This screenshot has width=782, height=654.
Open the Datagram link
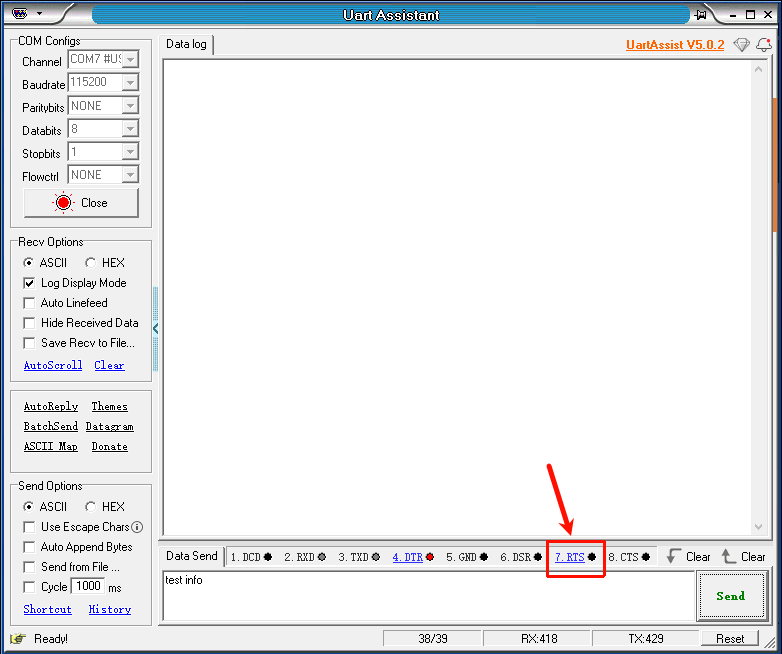(109, 427)
